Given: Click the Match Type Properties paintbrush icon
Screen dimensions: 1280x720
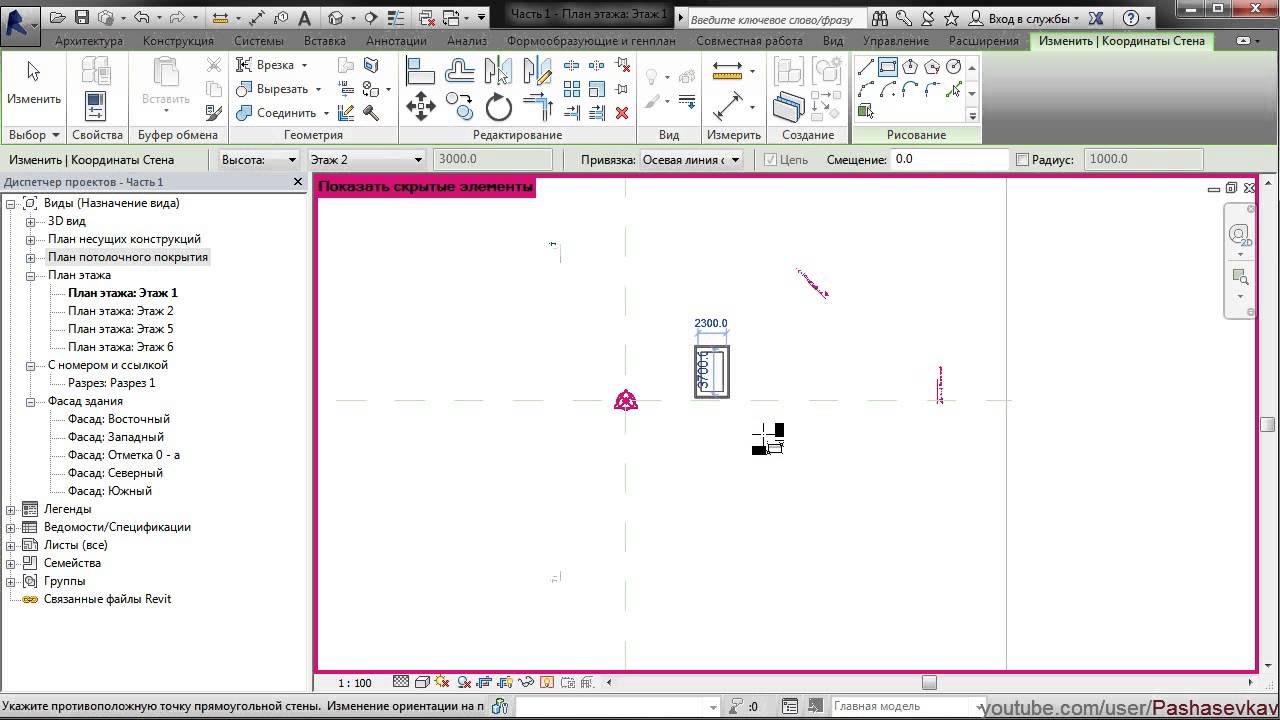Looking at the screenshot, I should click(213, 113).
